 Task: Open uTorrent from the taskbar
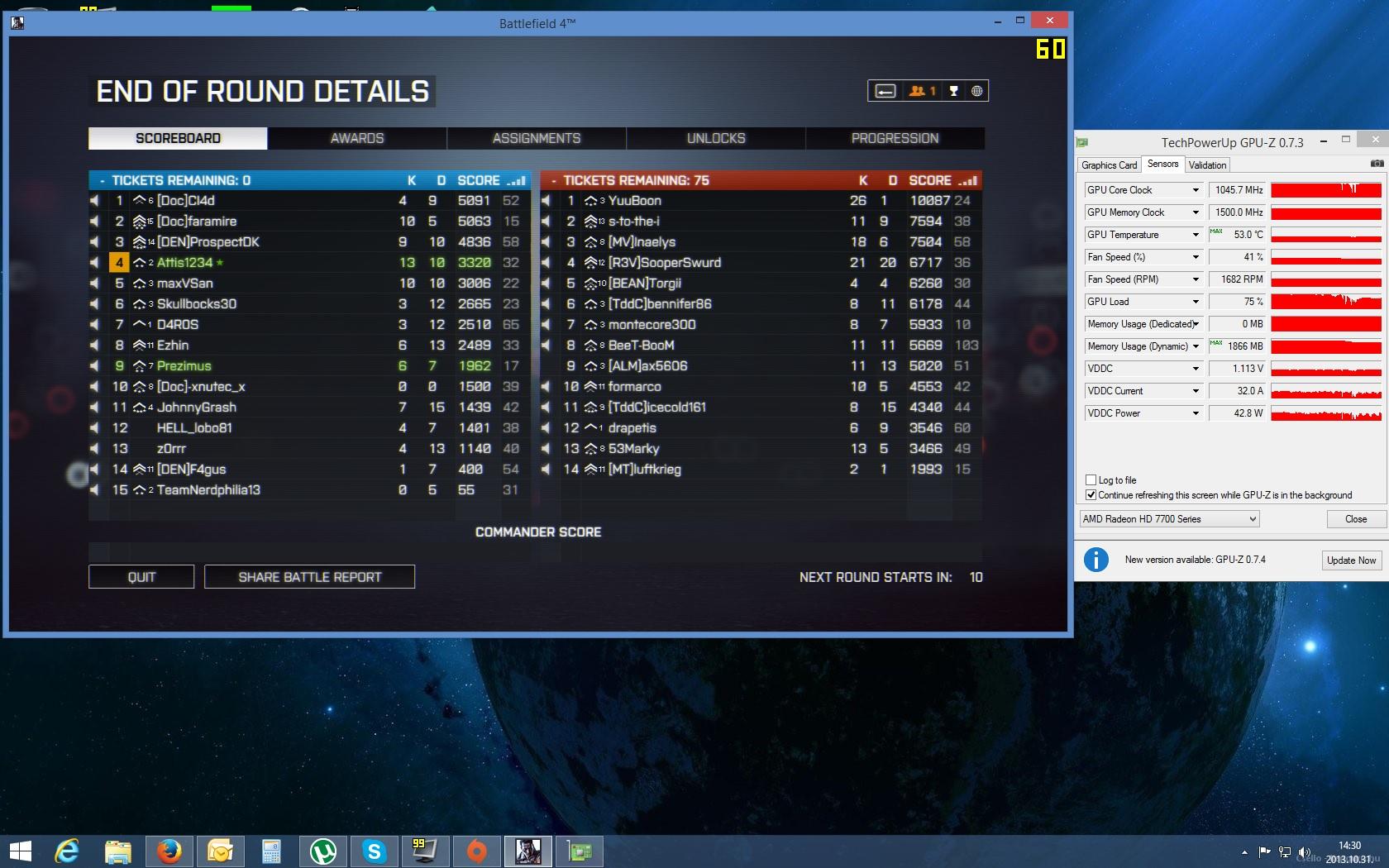[322, 851]
